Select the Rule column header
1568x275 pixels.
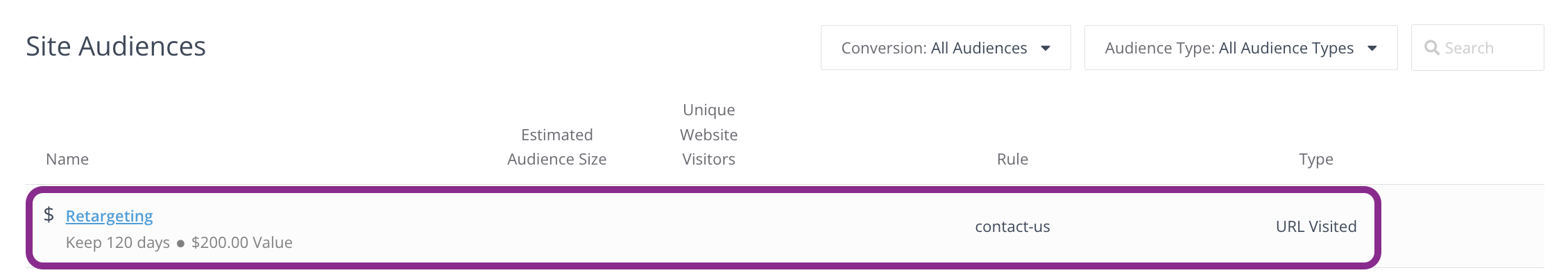1012,159
